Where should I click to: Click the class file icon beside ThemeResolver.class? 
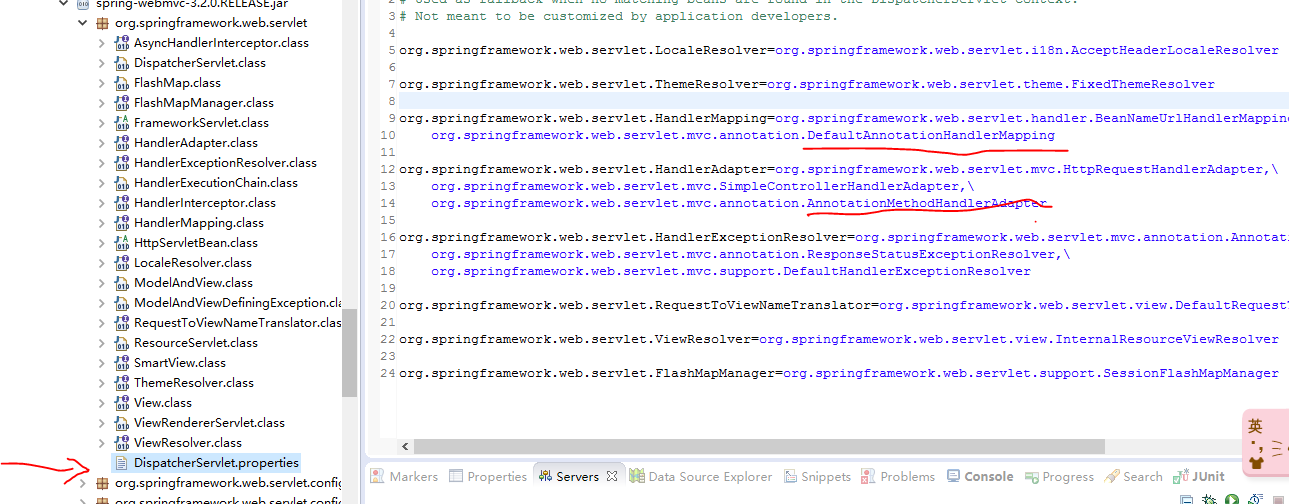[122, 383]
